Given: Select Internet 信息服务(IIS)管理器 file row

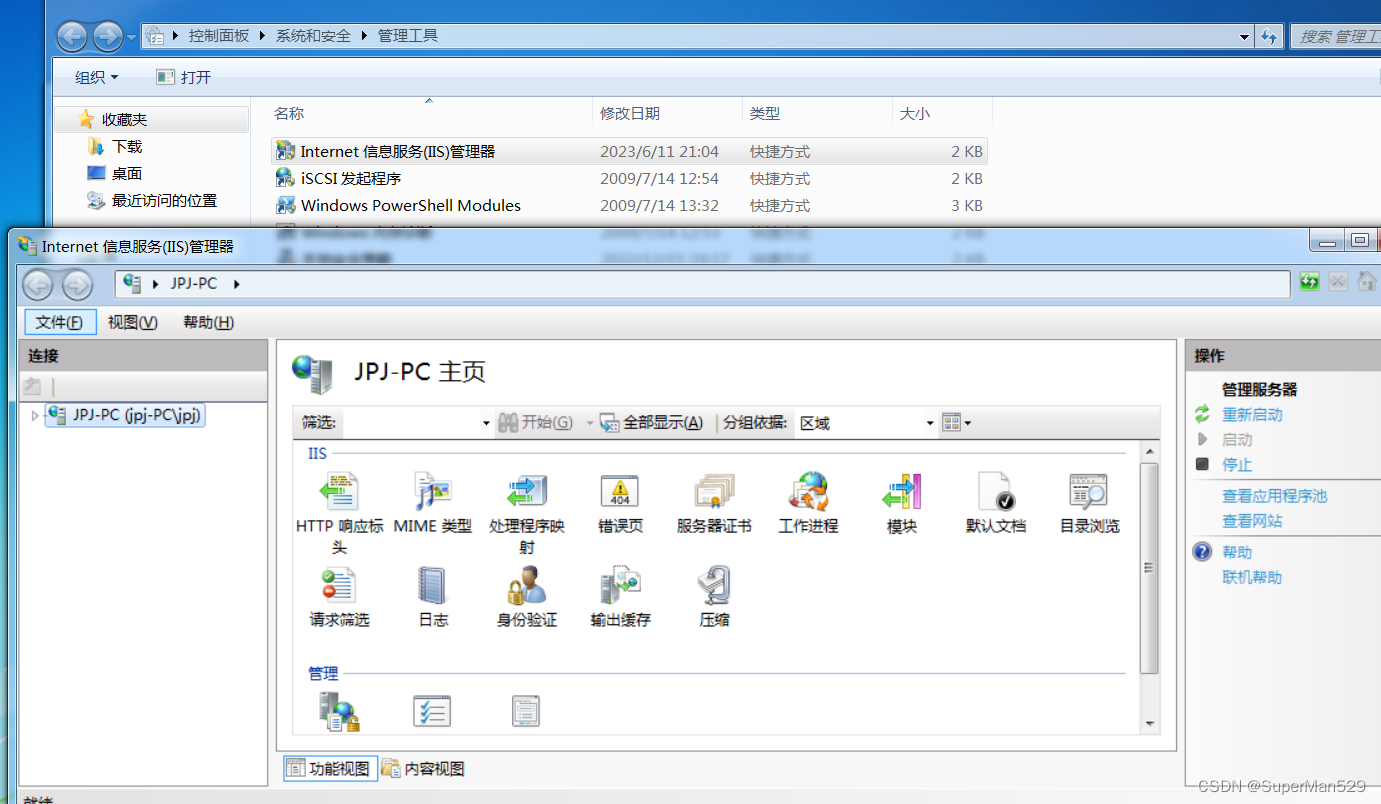Looking at the screenshot, I should click(x=630, y=151).
